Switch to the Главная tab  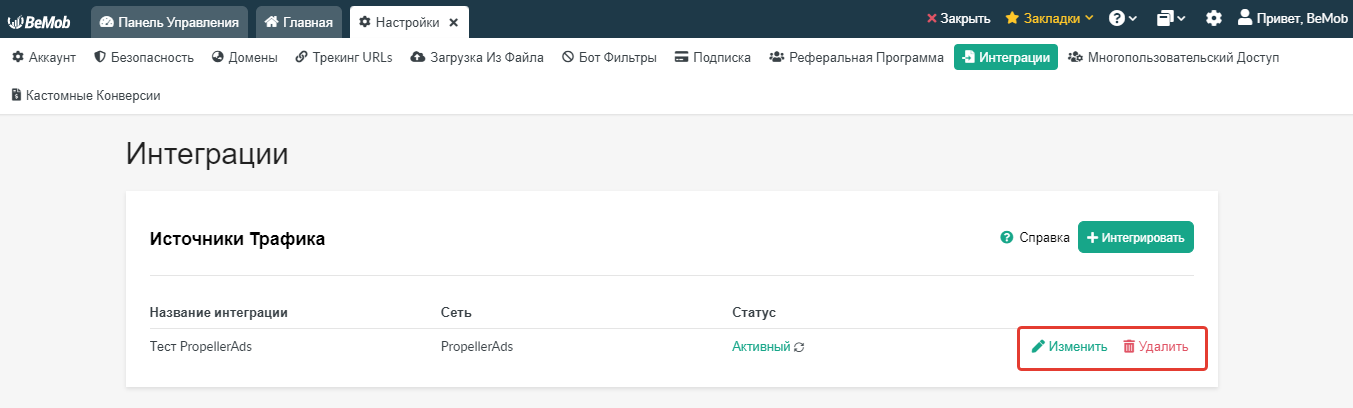click(299, 22)
